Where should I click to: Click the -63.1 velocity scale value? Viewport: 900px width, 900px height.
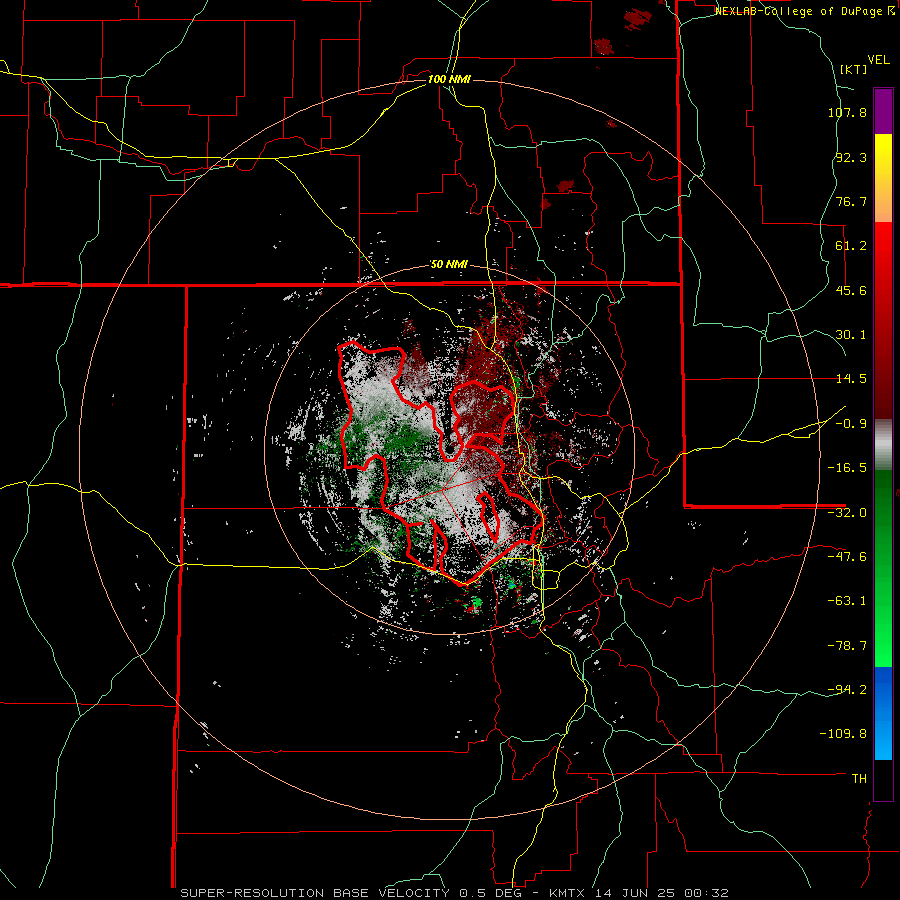click(847, 601)
